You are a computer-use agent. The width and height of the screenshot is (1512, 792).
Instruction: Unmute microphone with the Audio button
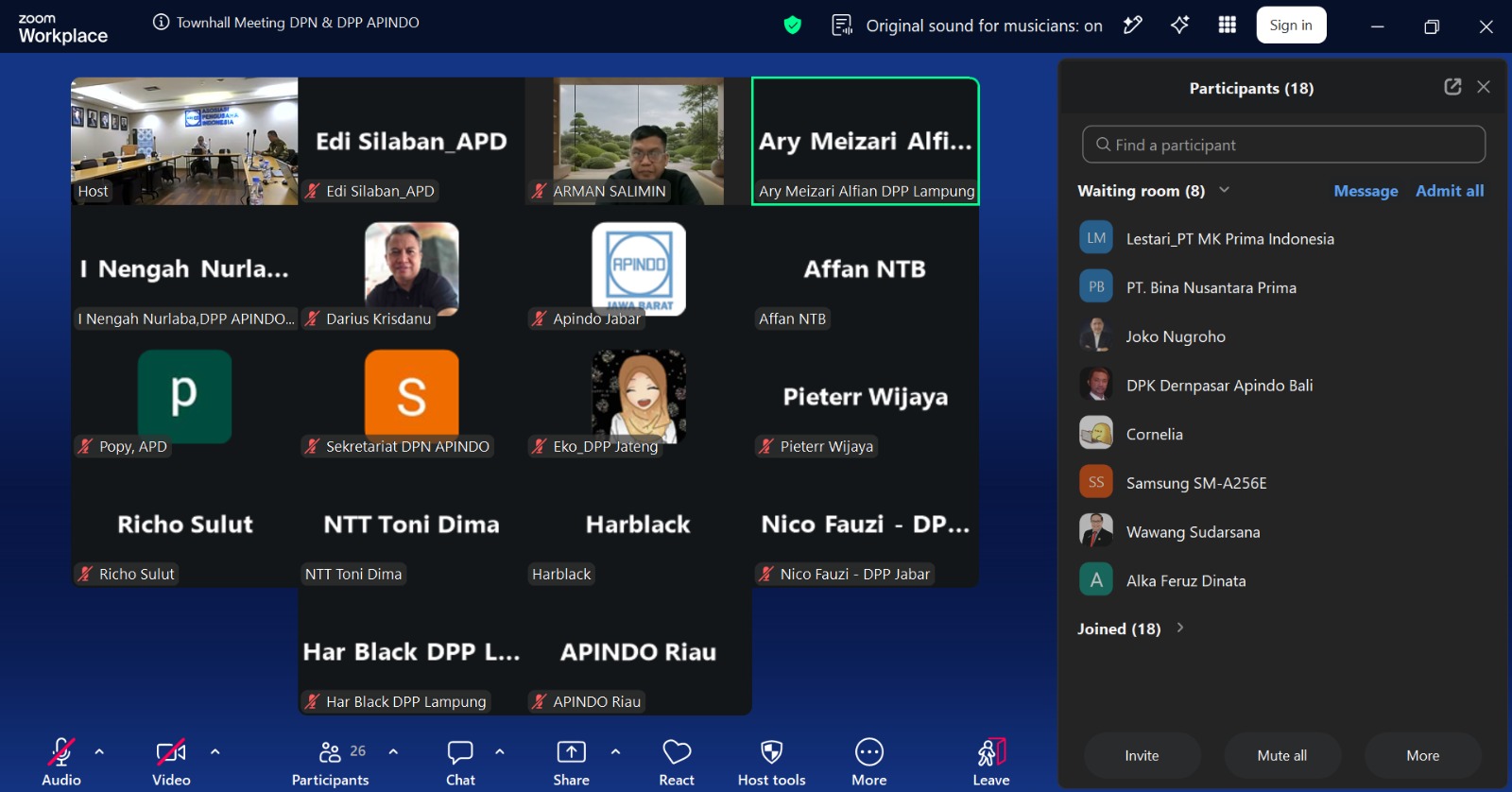click(x=61, y=762)
